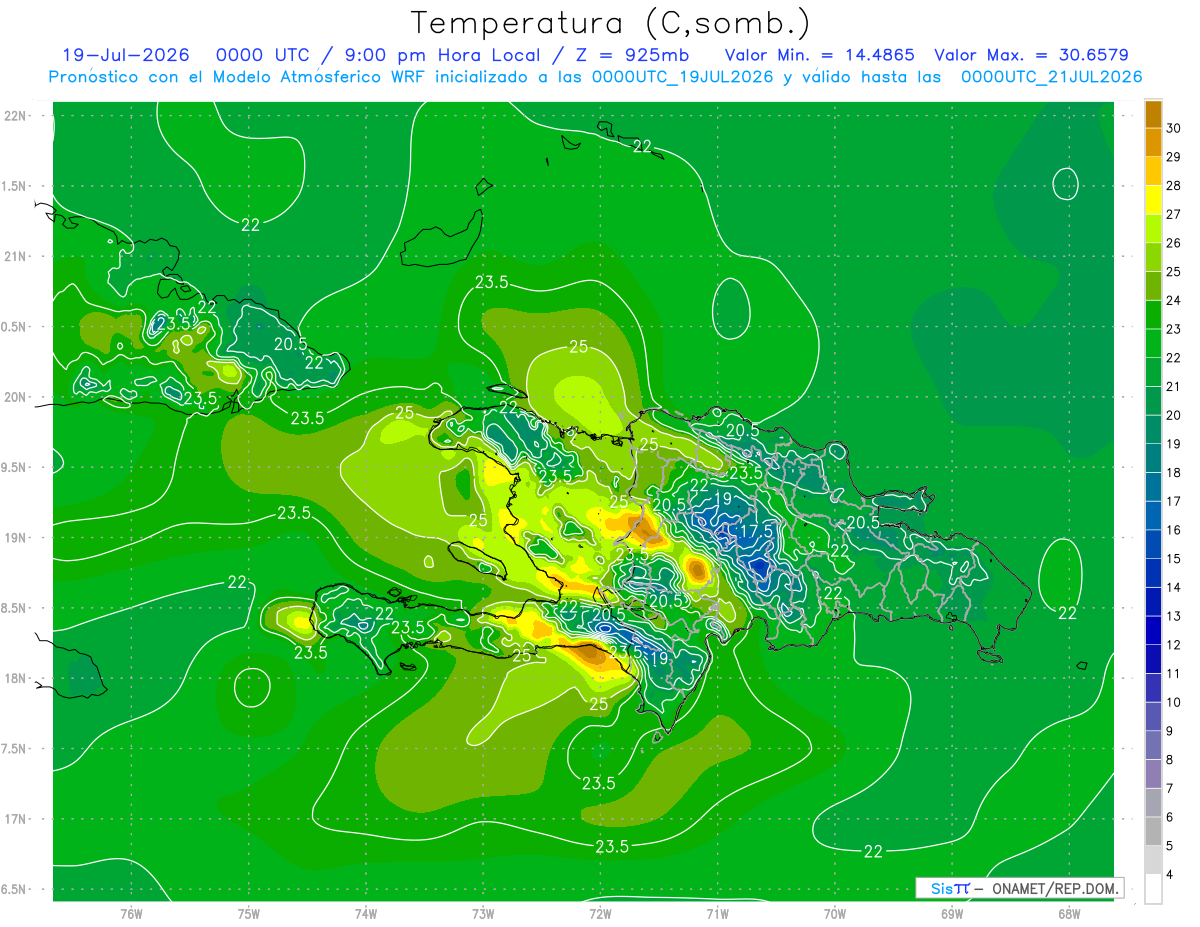1200x927 pixels.
Task: Click the legend value "26"
Action: [1174, 243]
